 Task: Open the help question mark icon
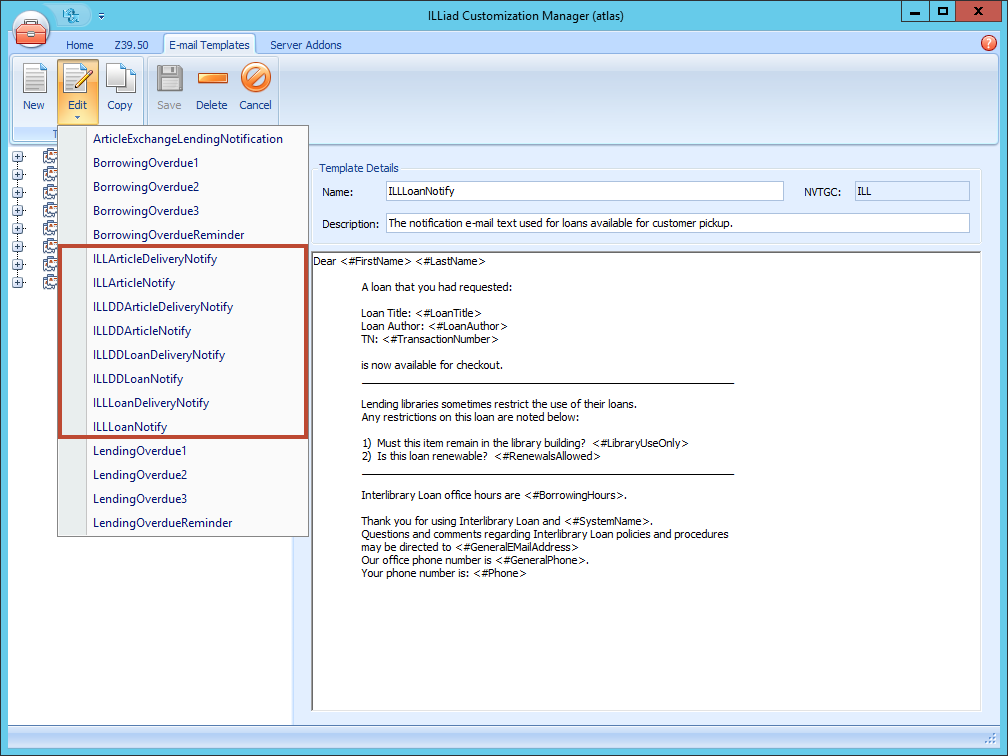(989, 43)
